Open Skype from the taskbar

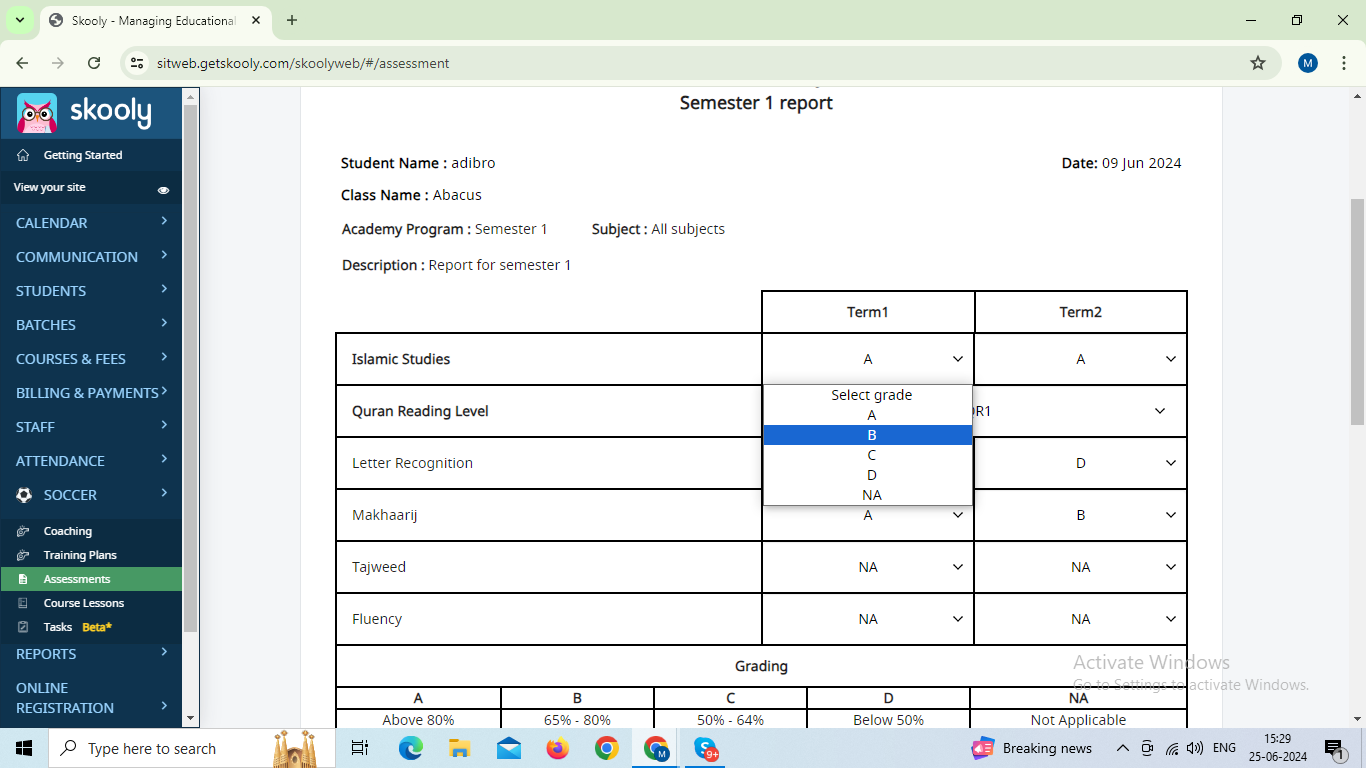point(706,748)
